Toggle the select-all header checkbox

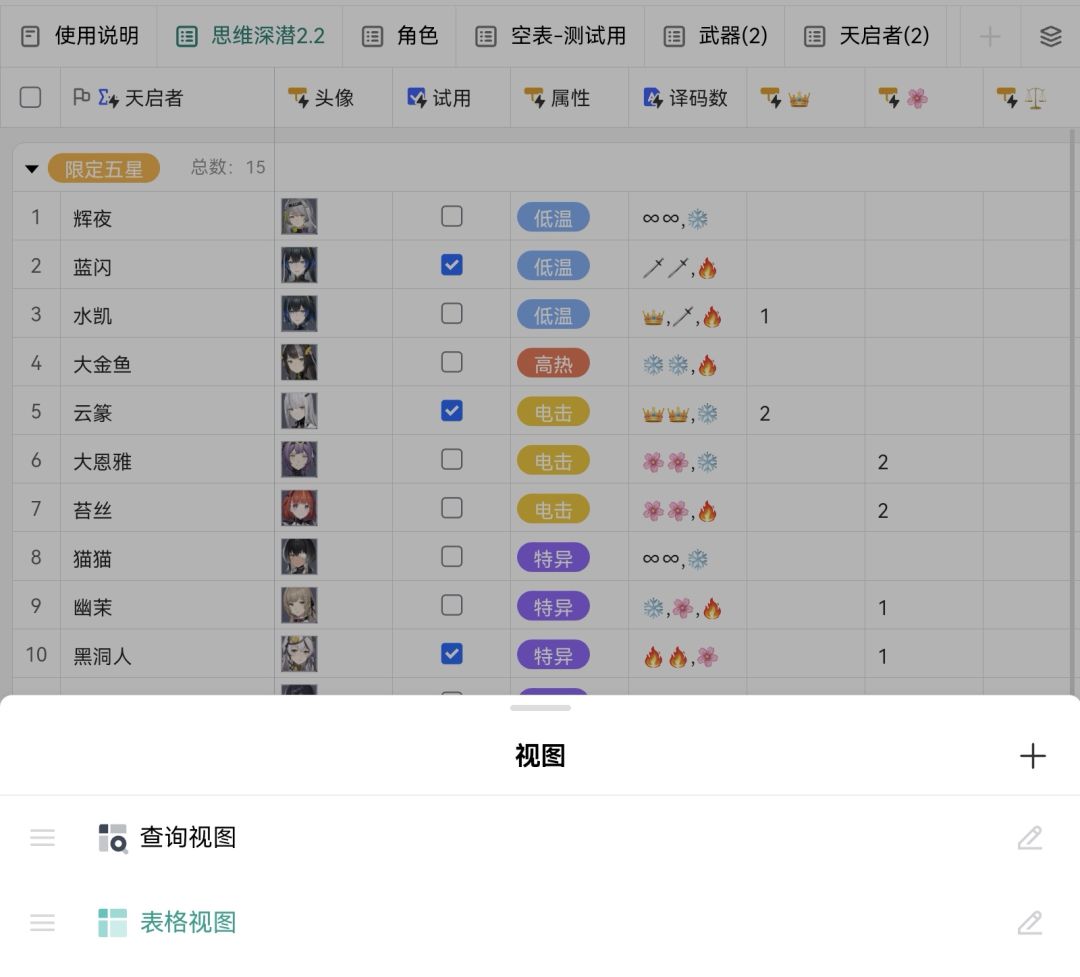[30, 98]
